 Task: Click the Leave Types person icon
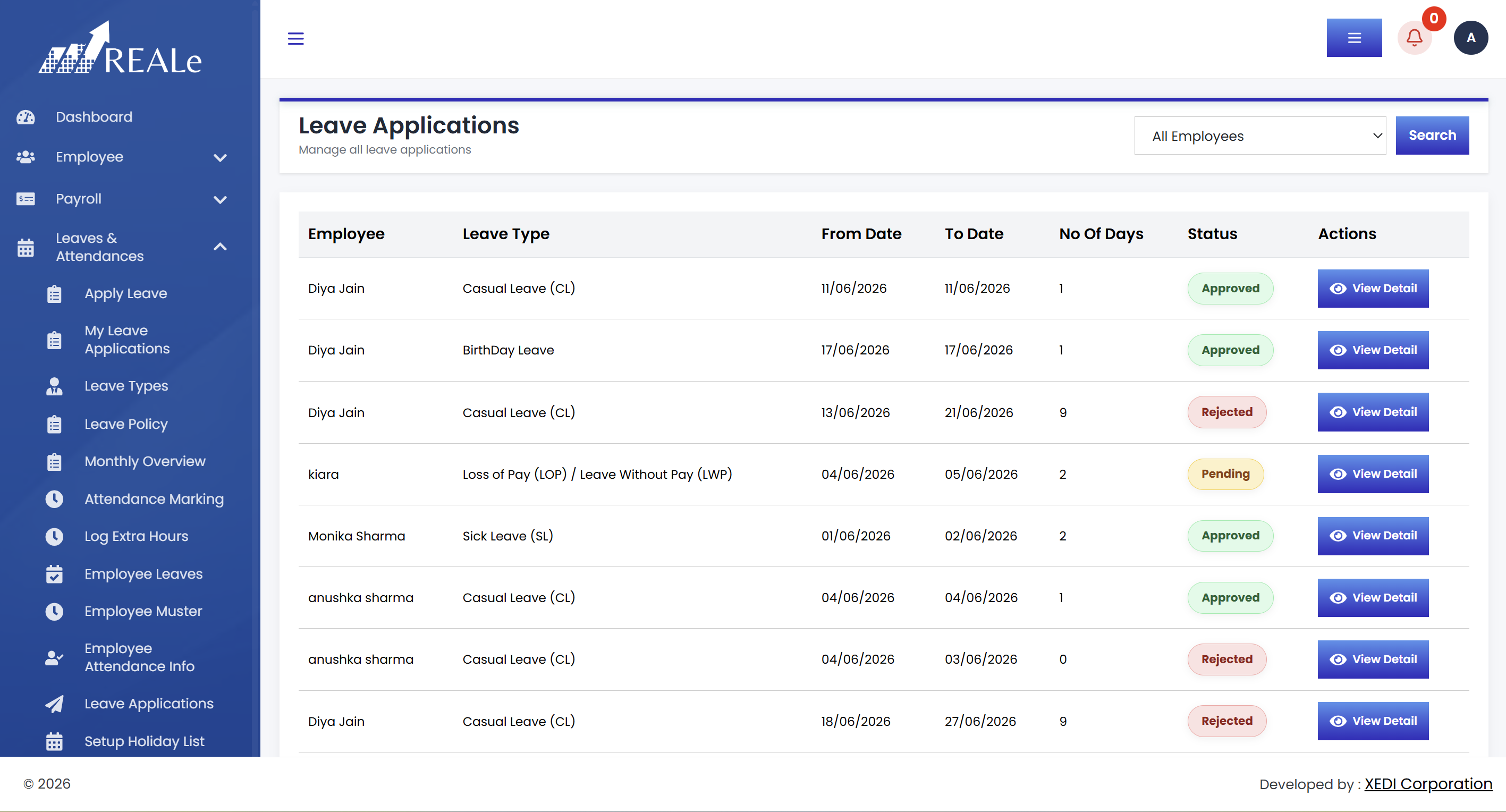point(54,386)
